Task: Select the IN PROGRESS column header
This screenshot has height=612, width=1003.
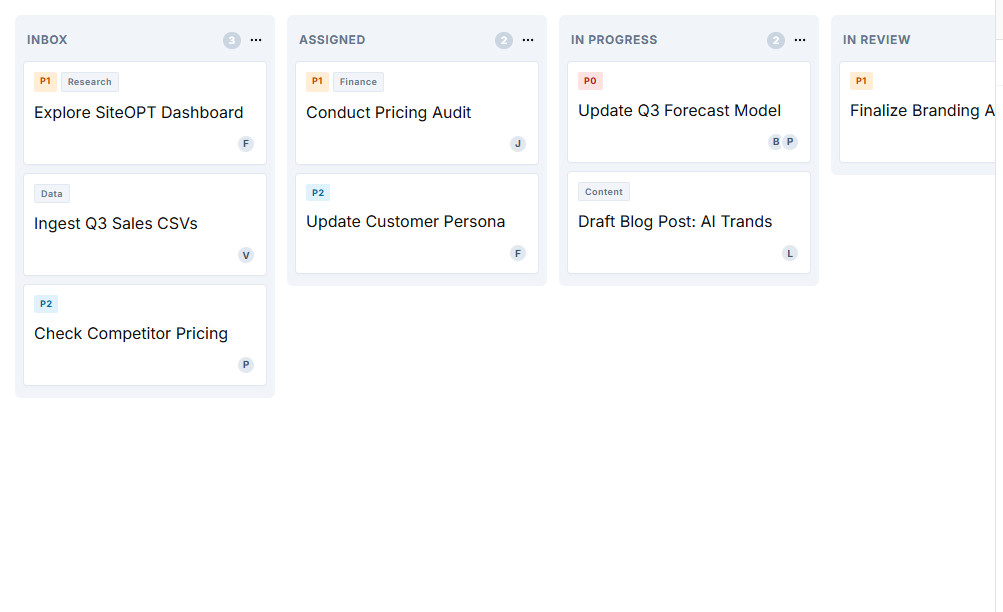Action: point(614,40)
